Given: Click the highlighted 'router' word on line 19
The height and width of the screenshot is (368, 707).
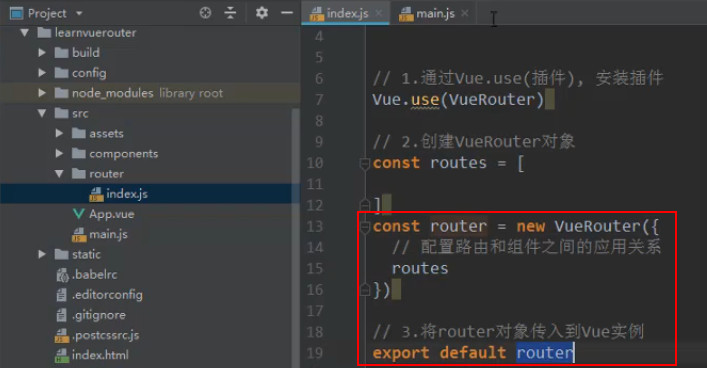Looking at the screenshot, I should 545,353.
